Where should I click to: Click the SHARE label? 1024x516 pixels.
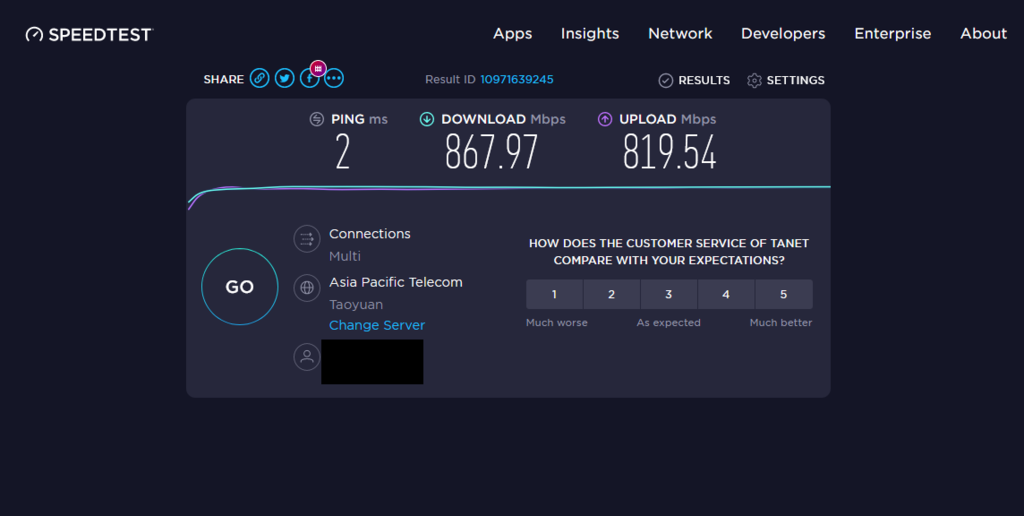point(223,79)
